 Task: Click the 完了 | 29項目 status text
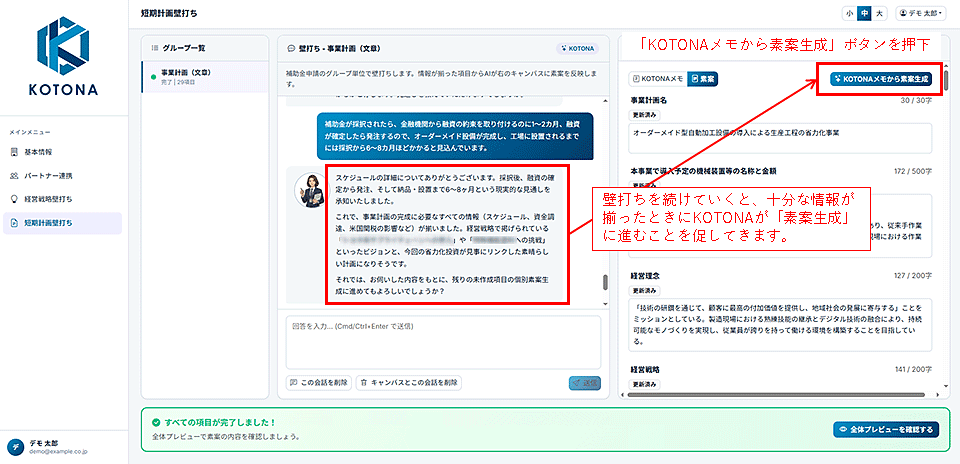177,81
